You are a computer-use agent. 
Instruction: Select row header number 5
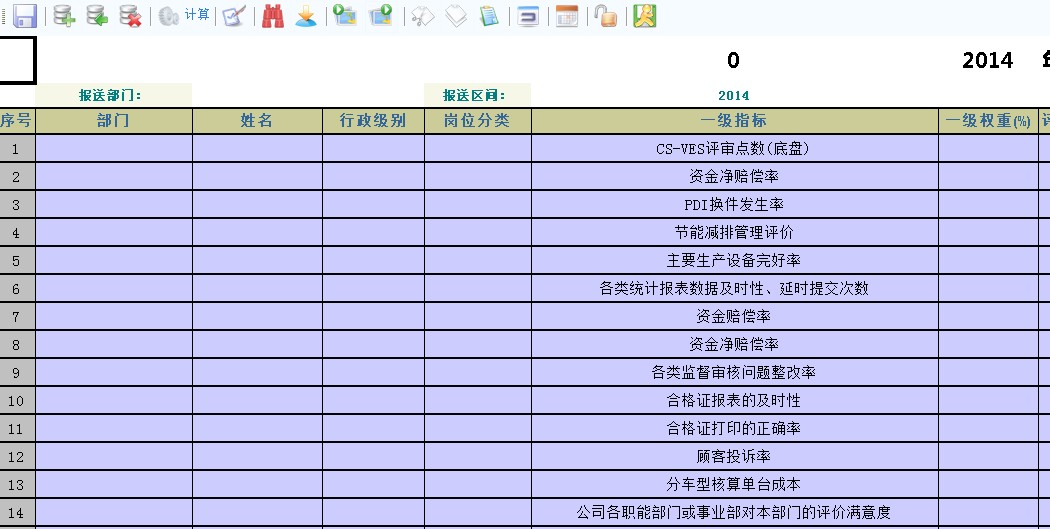pyautogui.click(x=16, y=261)
